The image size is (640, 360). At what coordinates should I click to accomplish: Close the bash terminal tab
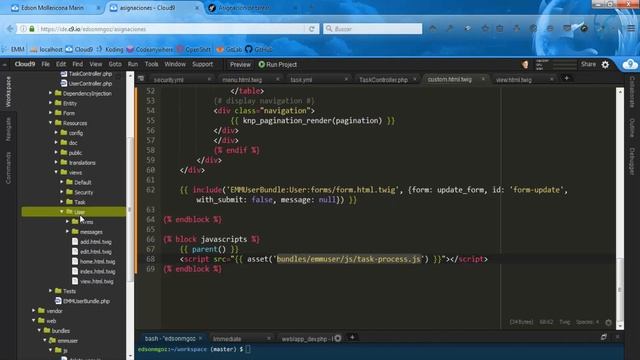(x=200, y=338)
